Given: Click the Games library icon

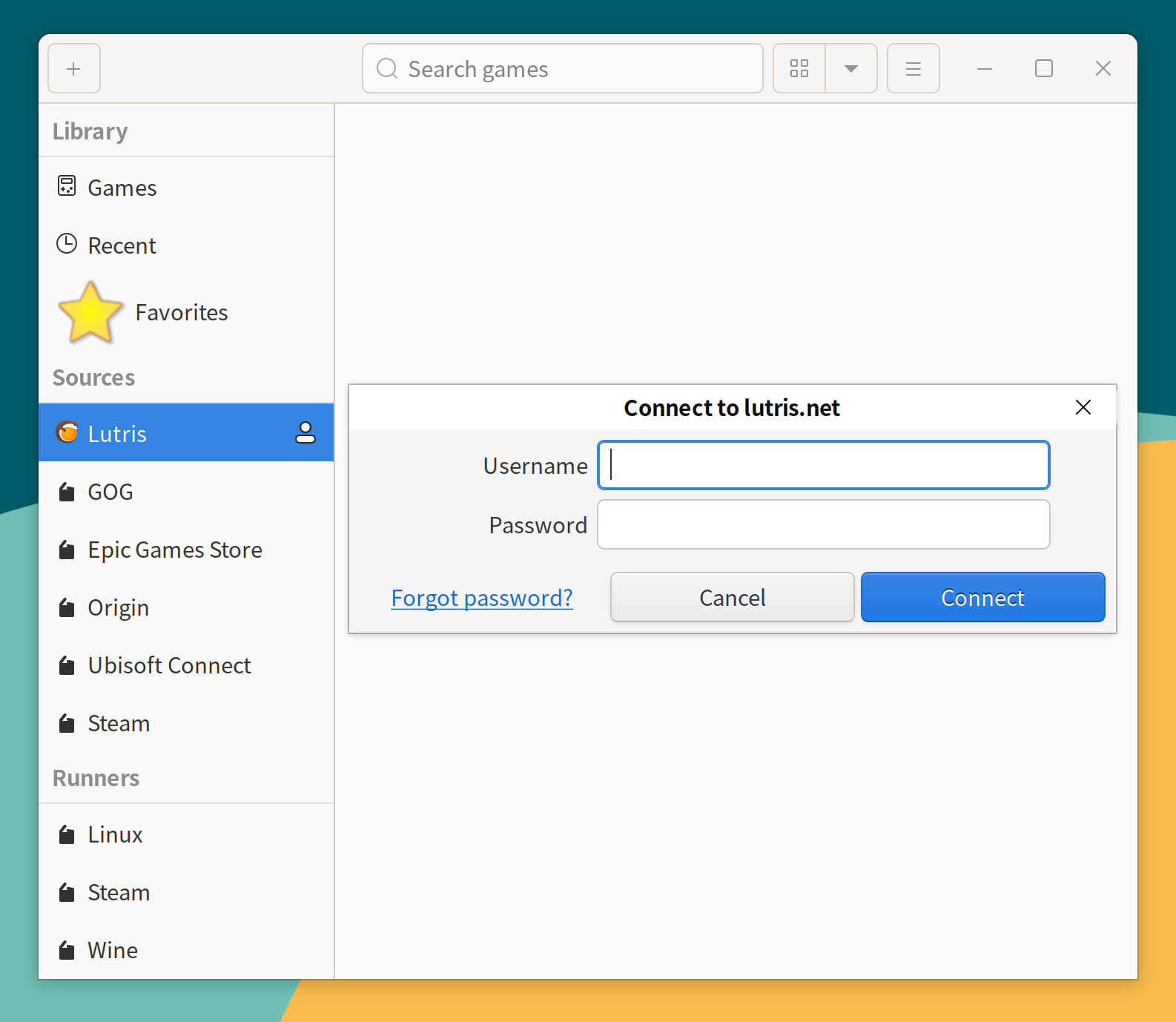Looking at the screenshot, I should pyautogui.click(x=67, y=185).
